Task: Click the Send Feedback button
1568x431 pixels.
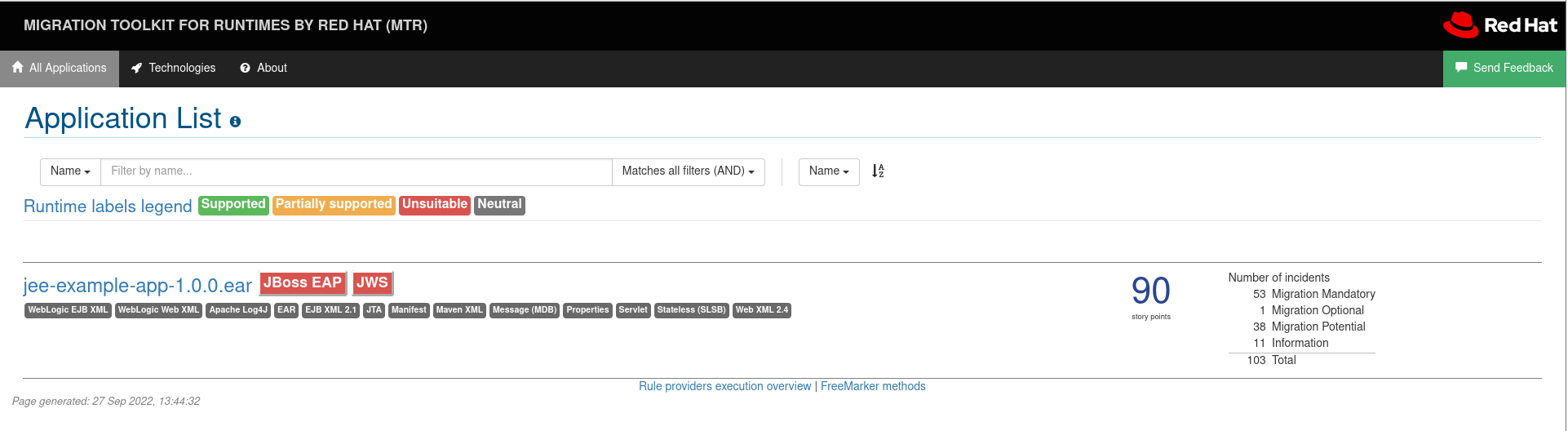Action: 1504,69
